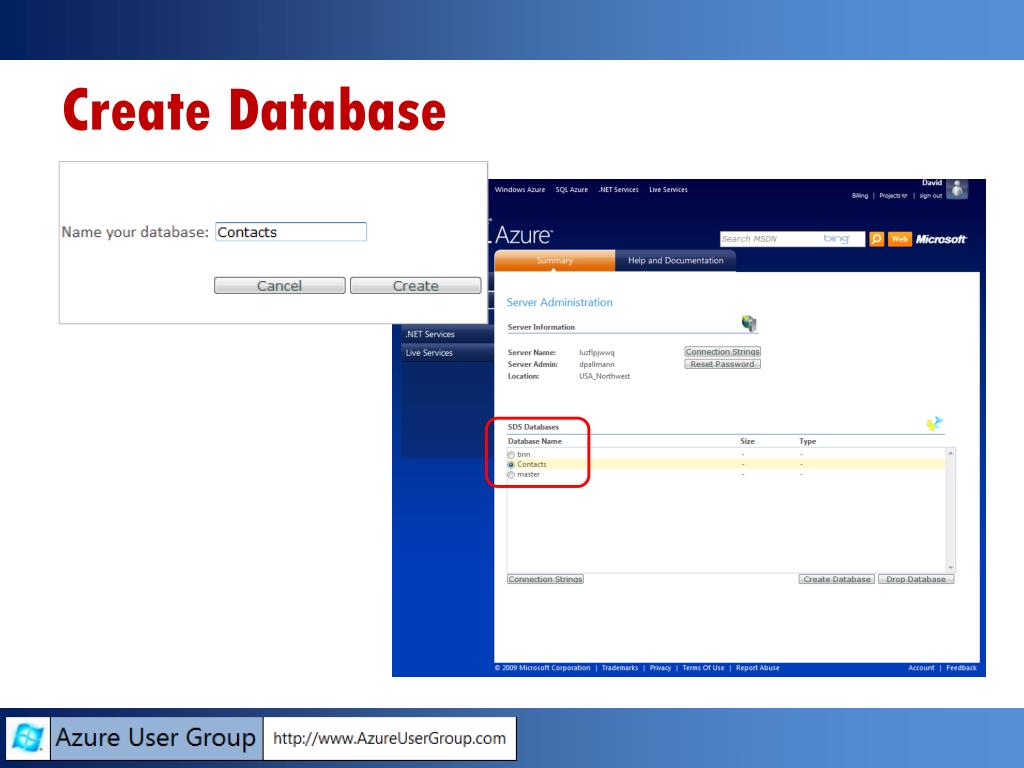
Task: Click Connection Strings beside Server Name
Action: 722,352
